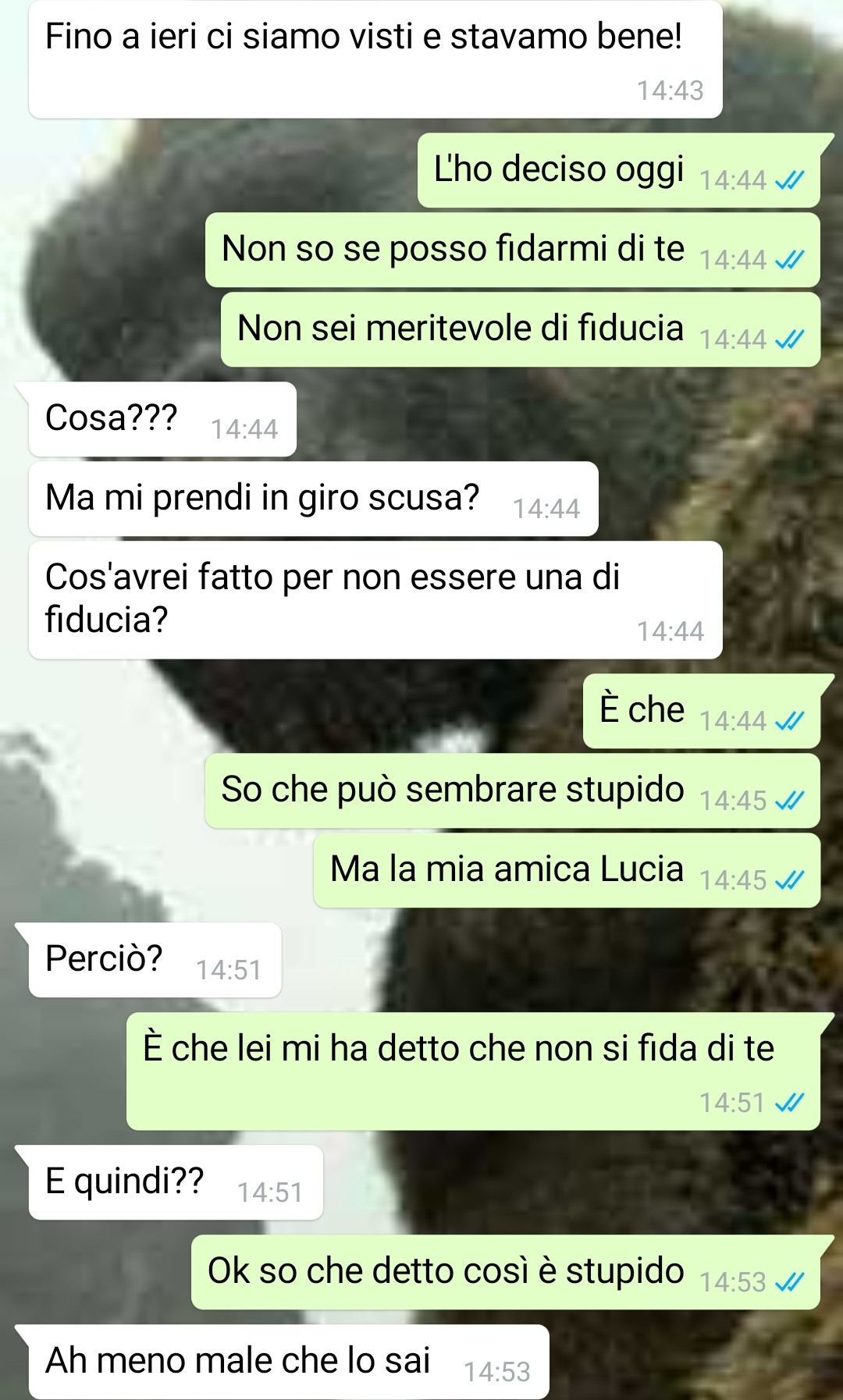Tap the blue ticks on "Non sei meritevole di fiducia"
The width and height of the screenshot is (843, 1400).
click(789, 339)
